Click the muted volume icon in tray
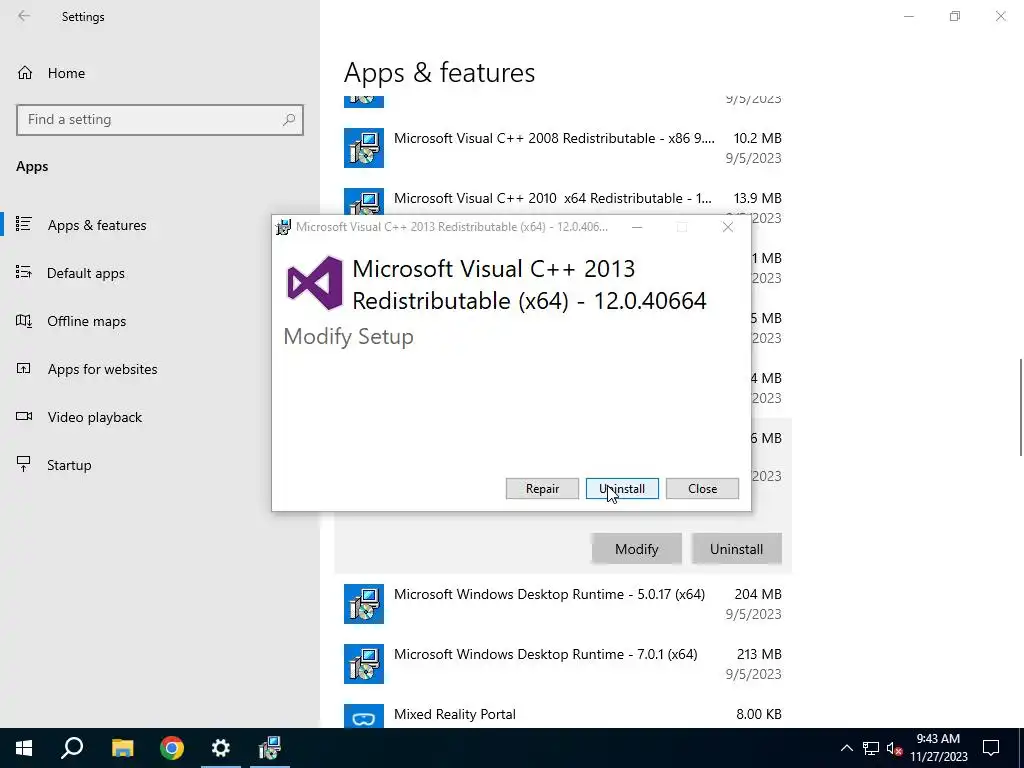The height and width of the screenshot is (768, 1024). pyautogui.click(x=894, y=748)
